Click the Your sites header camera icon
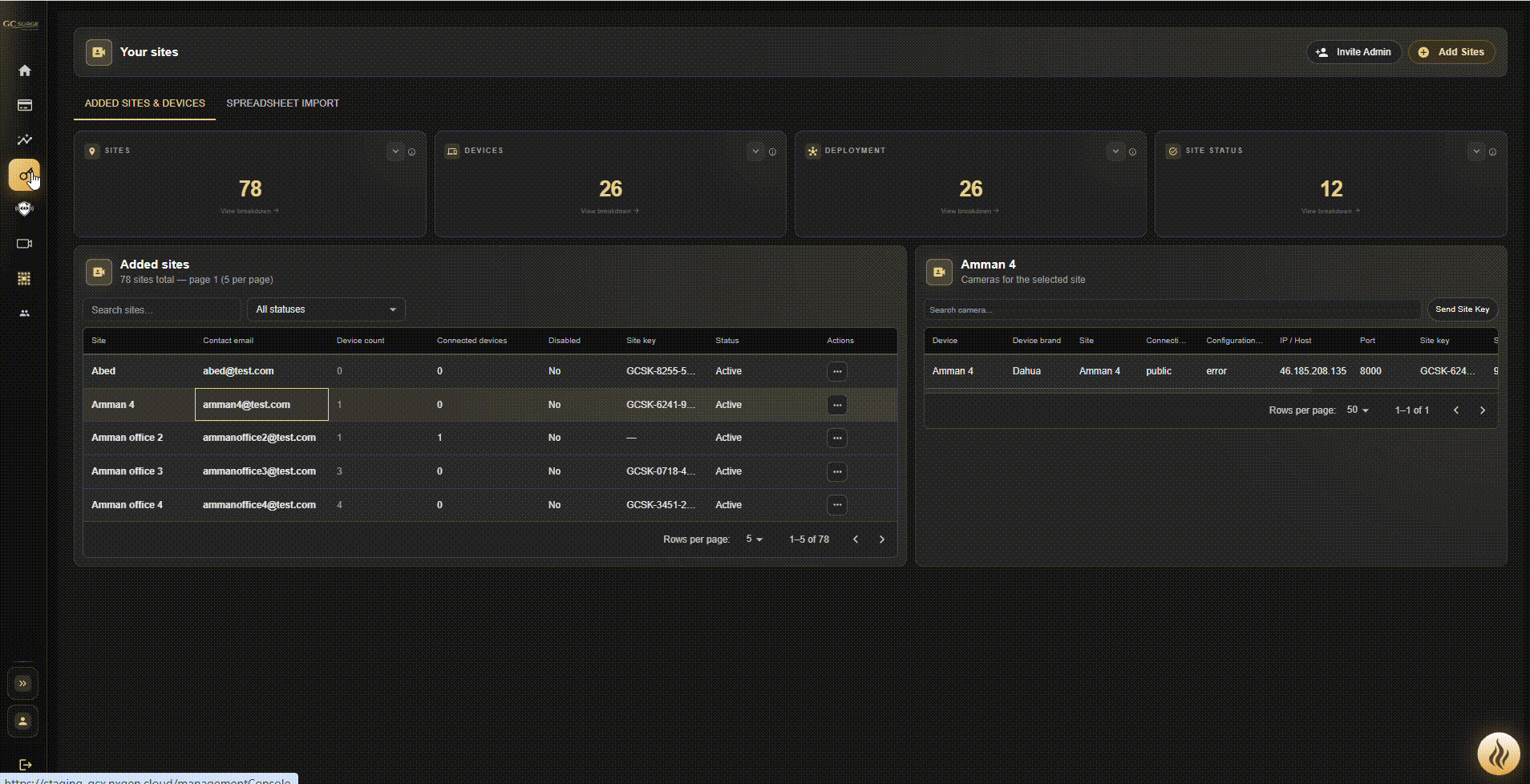This screenshot has width=1530, height=784. point(99,52)
